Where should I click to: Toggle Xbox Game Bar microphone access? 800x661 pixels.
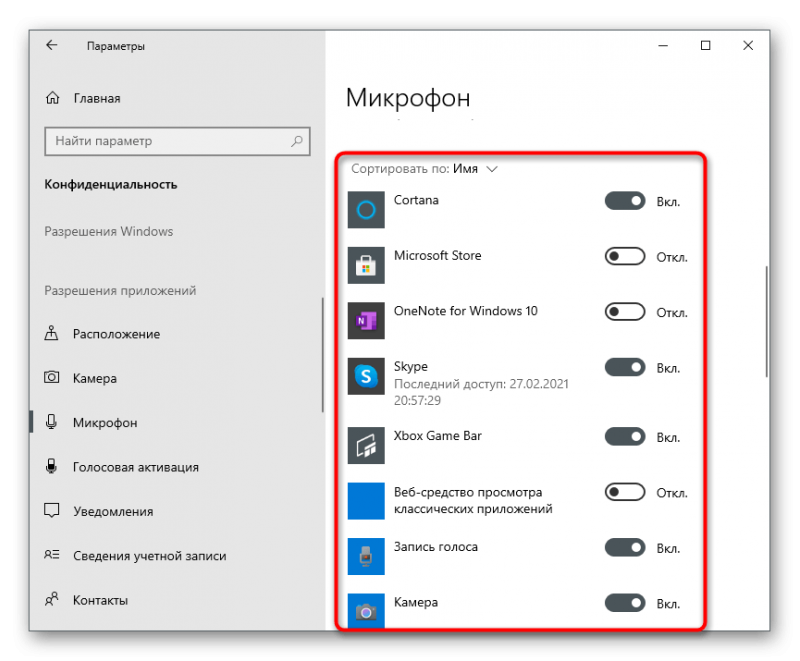(625, 437)
